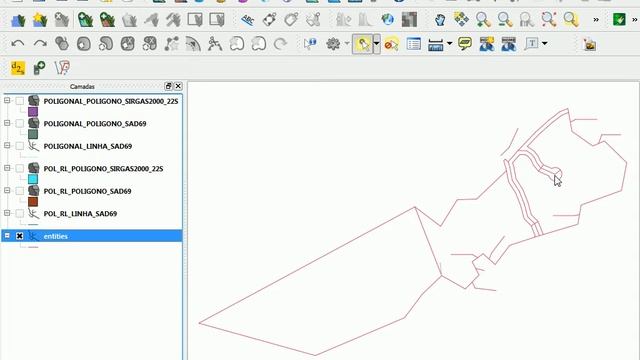Activate the Select Feature tool

362,44
